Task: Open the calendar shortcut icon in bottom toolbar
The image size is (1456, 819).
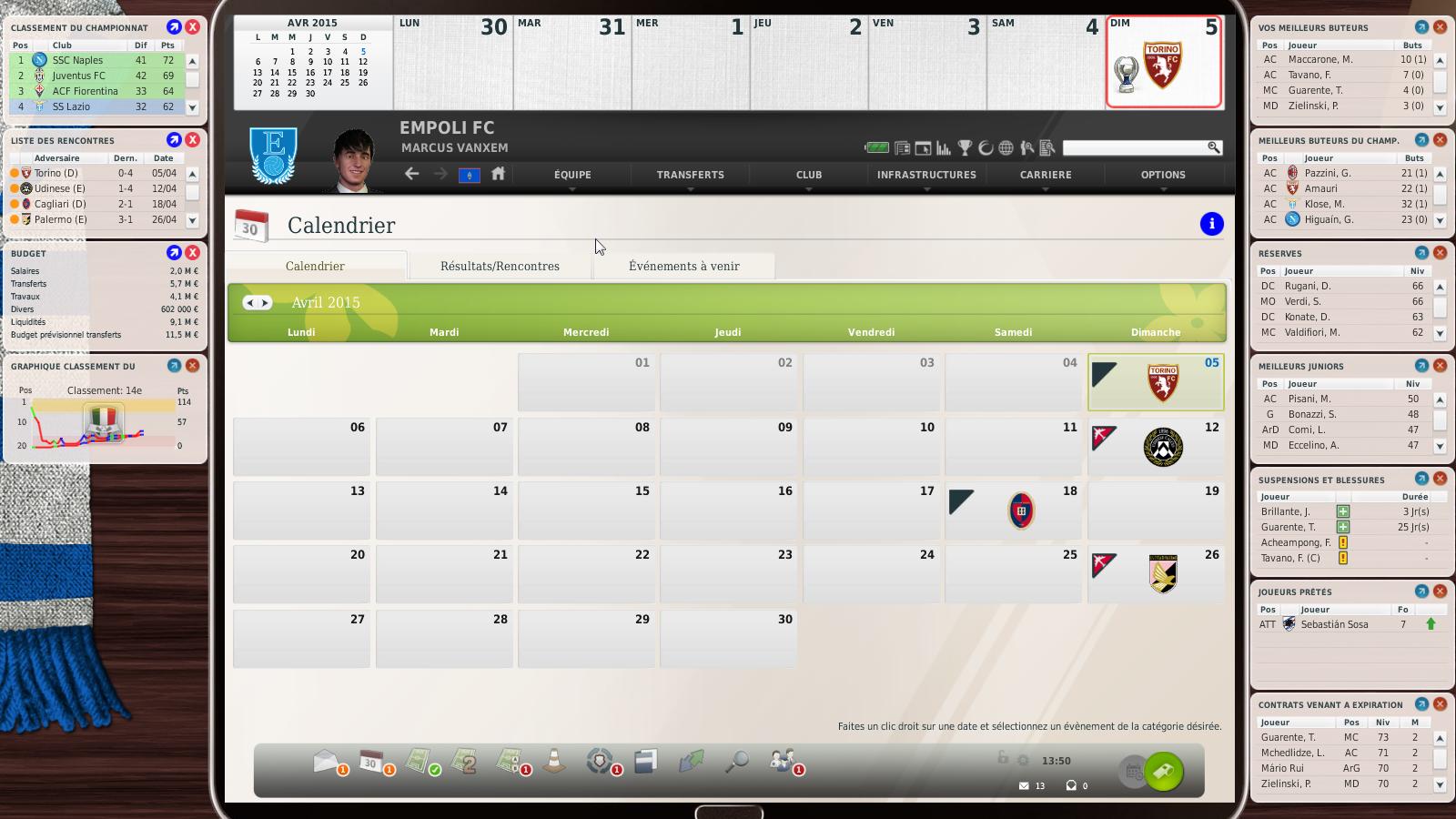Action: 371,761
